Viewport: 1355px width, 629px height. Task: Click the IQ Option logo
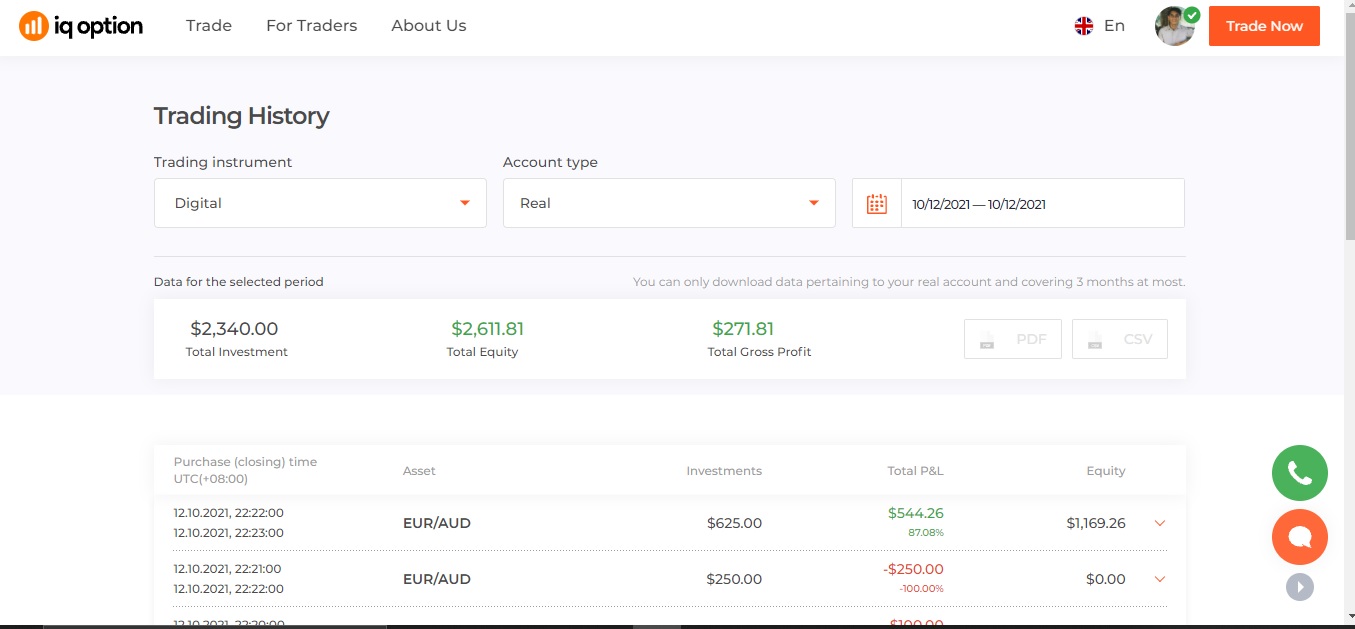click(81, 26)
